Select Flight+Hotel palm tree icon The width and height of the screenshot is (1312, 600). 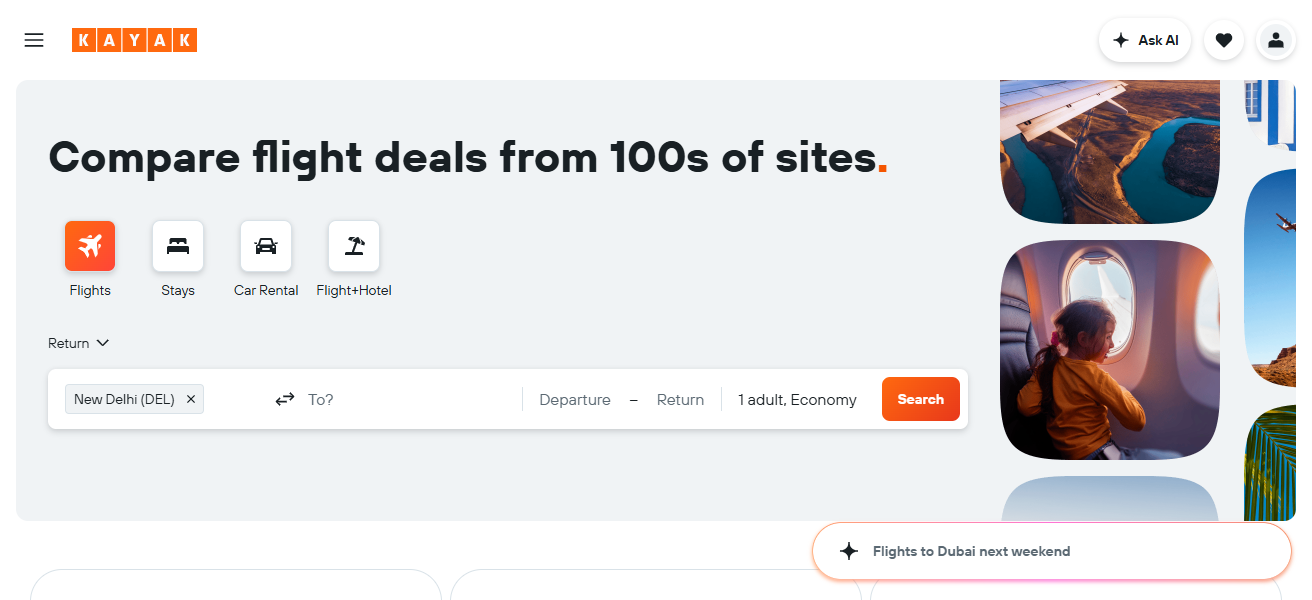pos(354,246)
